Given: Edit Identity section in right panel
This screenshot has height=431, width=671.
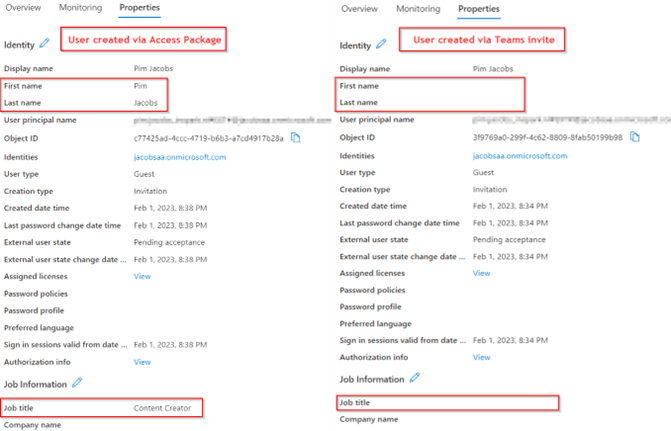Looking at the screenshot, I should click(x=381, y=45).
